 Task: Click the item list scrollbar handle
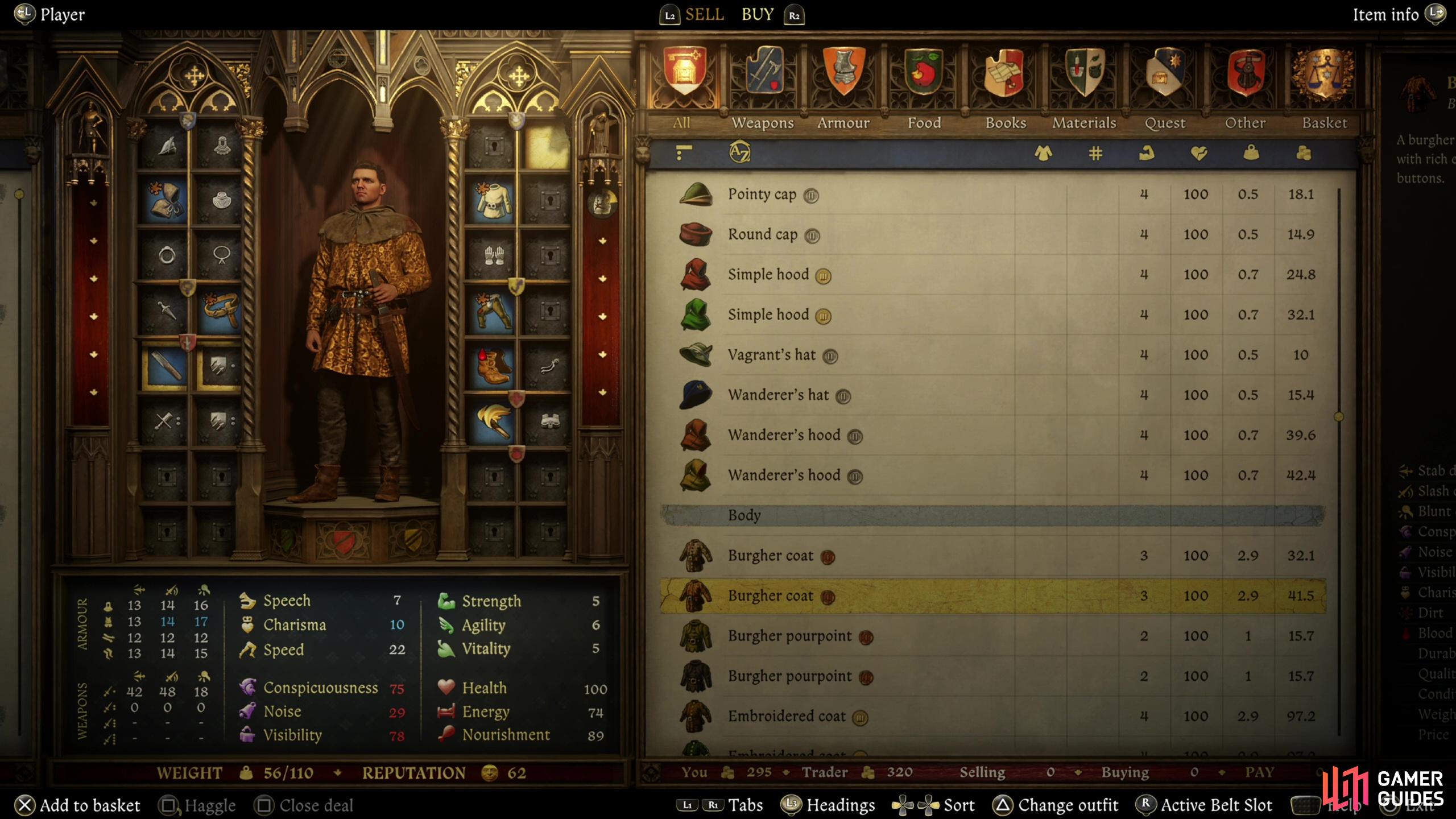1338,417
